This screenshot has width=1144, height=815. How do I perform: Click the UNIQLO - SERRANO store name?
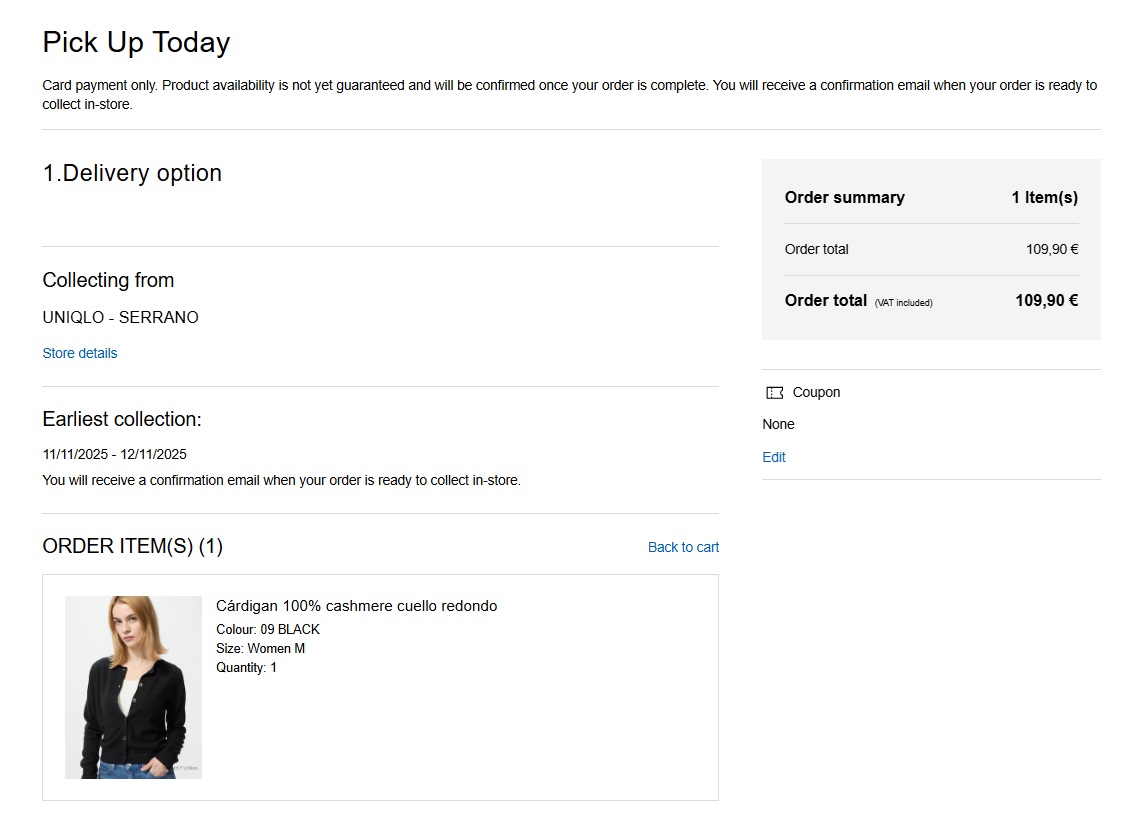pyautogui.click(x=120, y=317)
